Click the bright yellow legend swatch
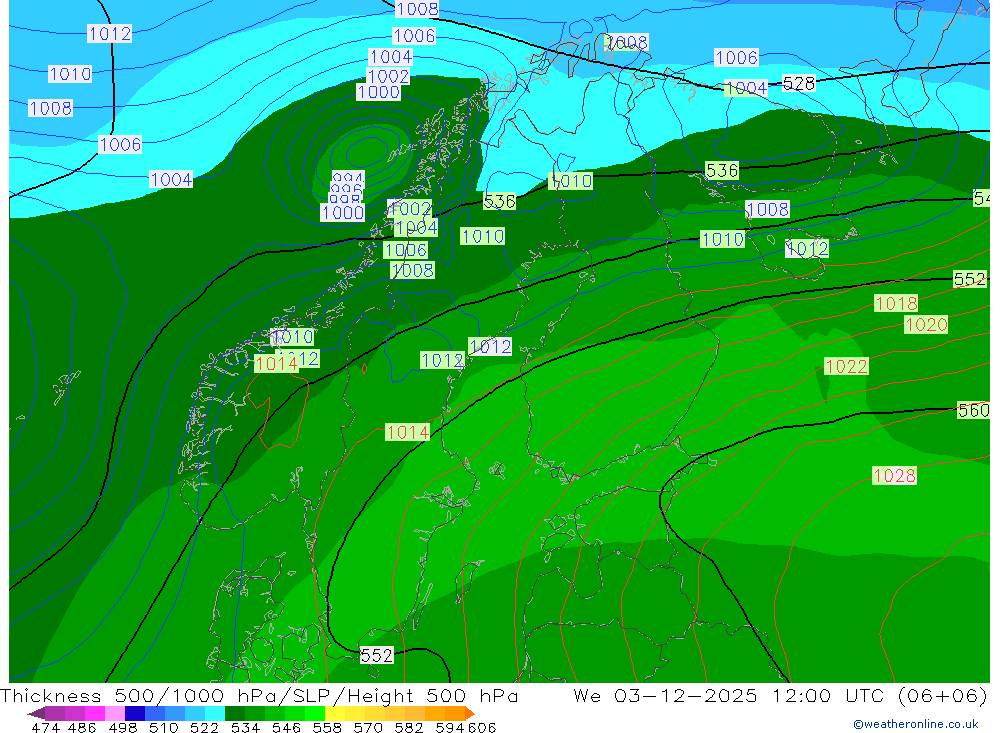This screenshot has height=733, width=1000. pyautogui.click(x=335, y=713)
